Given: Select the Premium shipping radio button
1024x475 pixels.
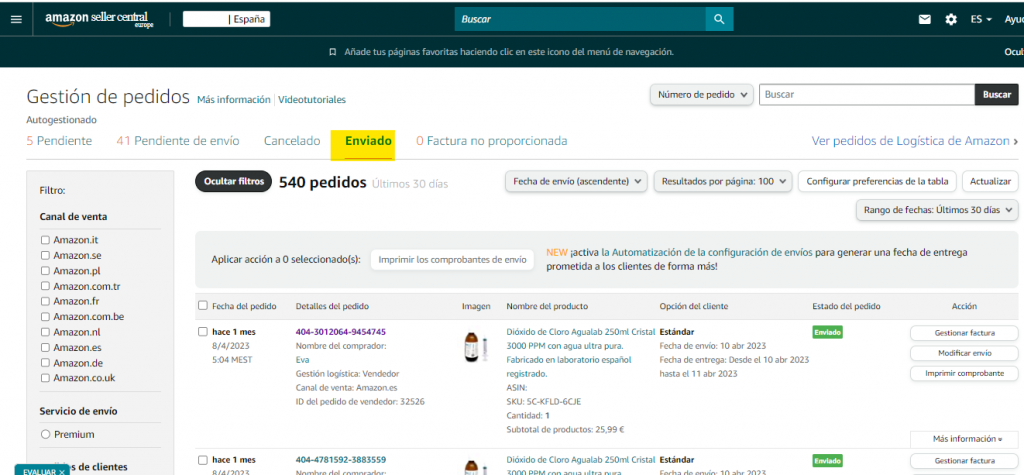Looking at the screenshot, I should tap(45, 434).
